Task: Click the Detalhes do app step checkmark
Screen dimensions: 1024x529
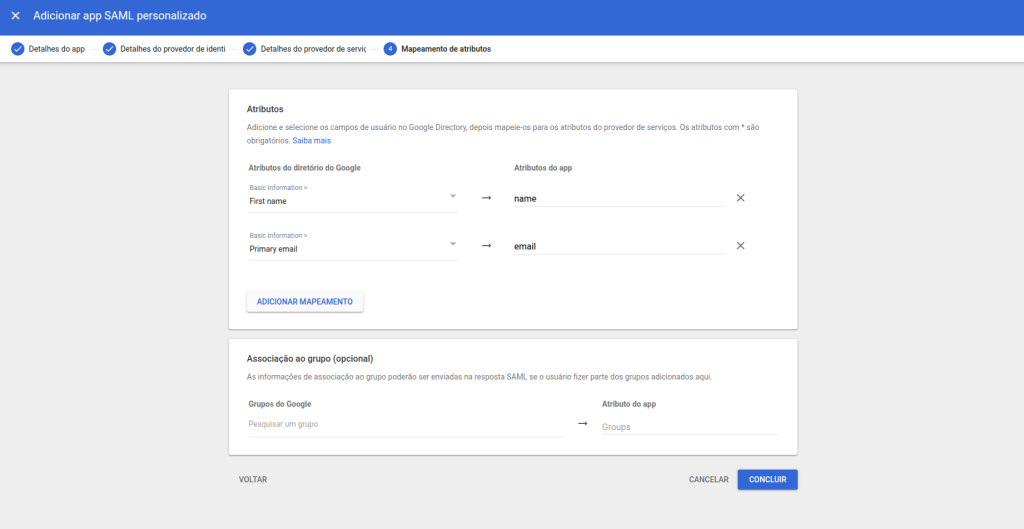Action: click(17, 49)
